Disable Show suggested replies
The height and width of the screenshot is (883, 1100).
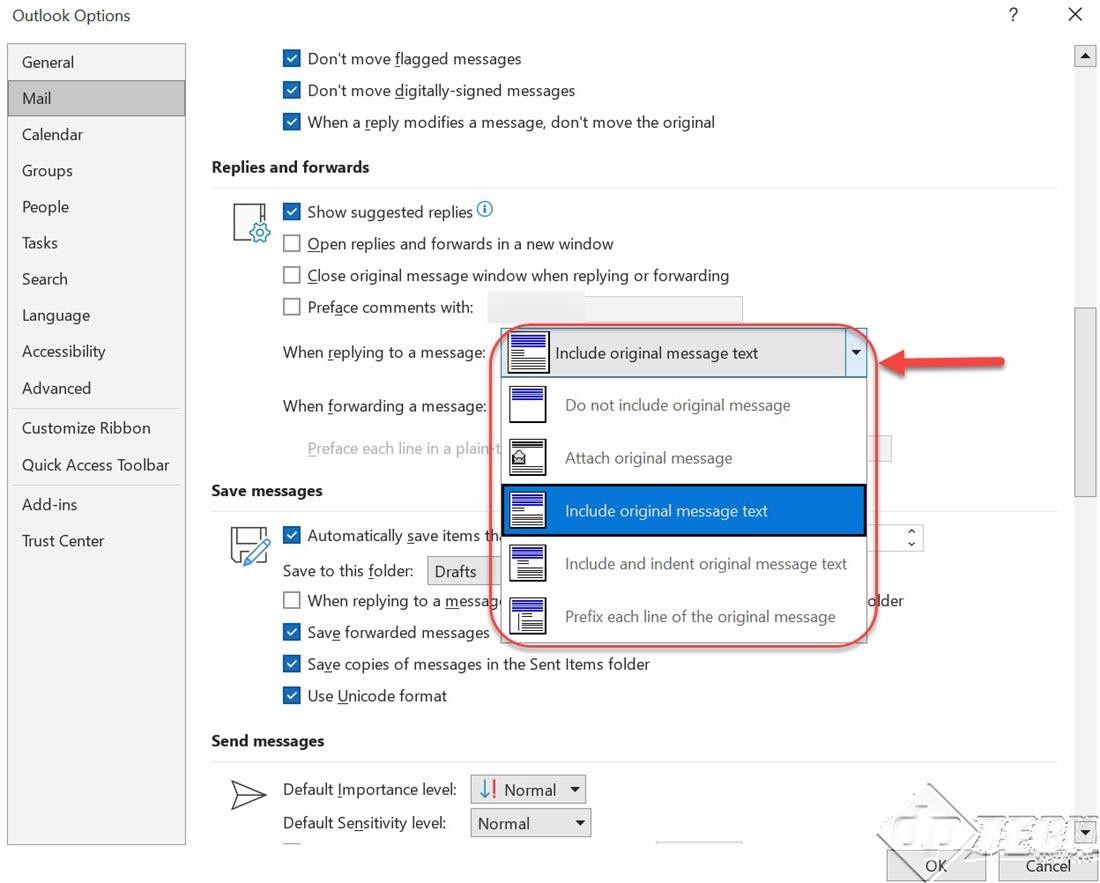click(292, 211)
